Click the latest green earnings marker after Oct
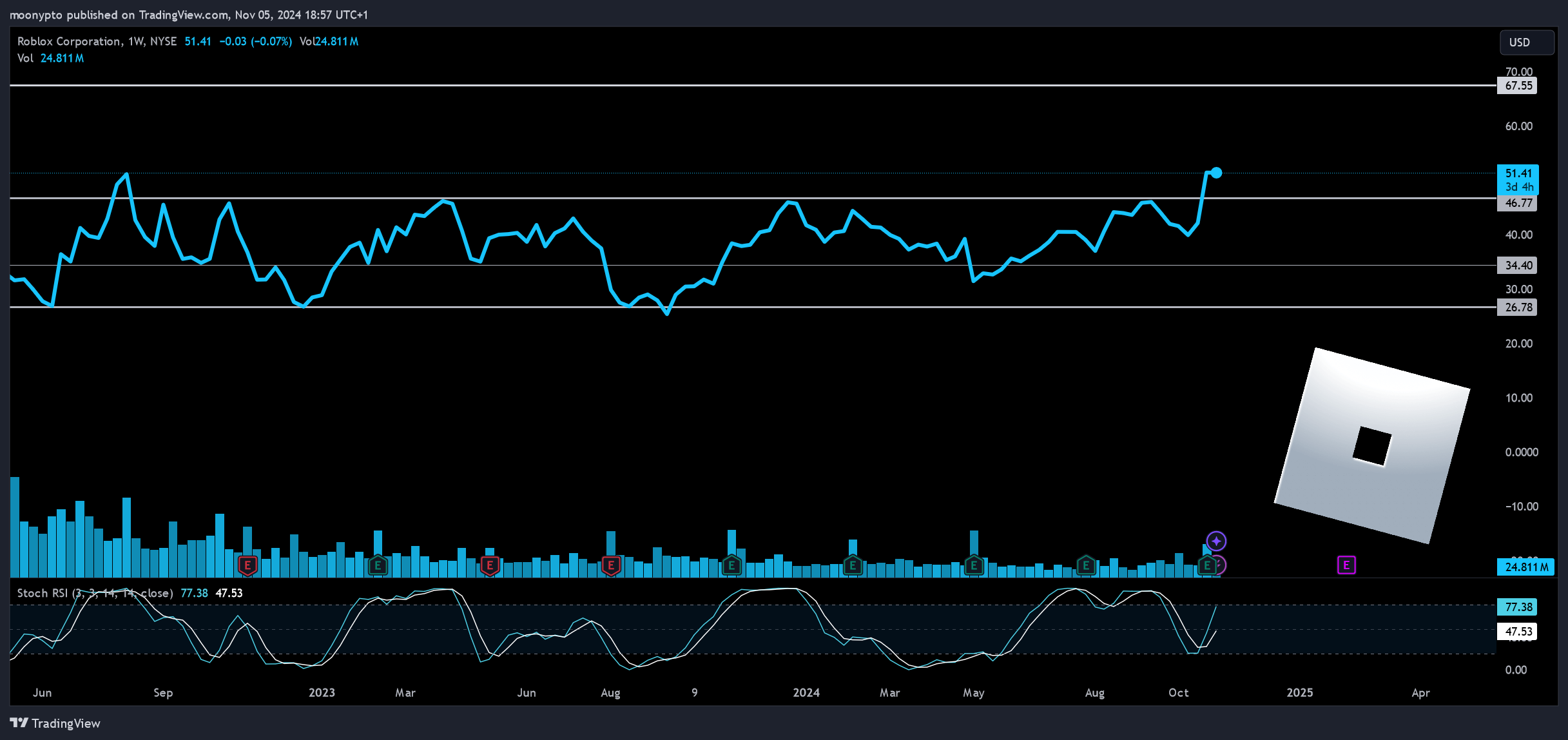Image resolution: width=1568 pixels, height=740 pixels. pyautogui.click(x=1206, y=565)
